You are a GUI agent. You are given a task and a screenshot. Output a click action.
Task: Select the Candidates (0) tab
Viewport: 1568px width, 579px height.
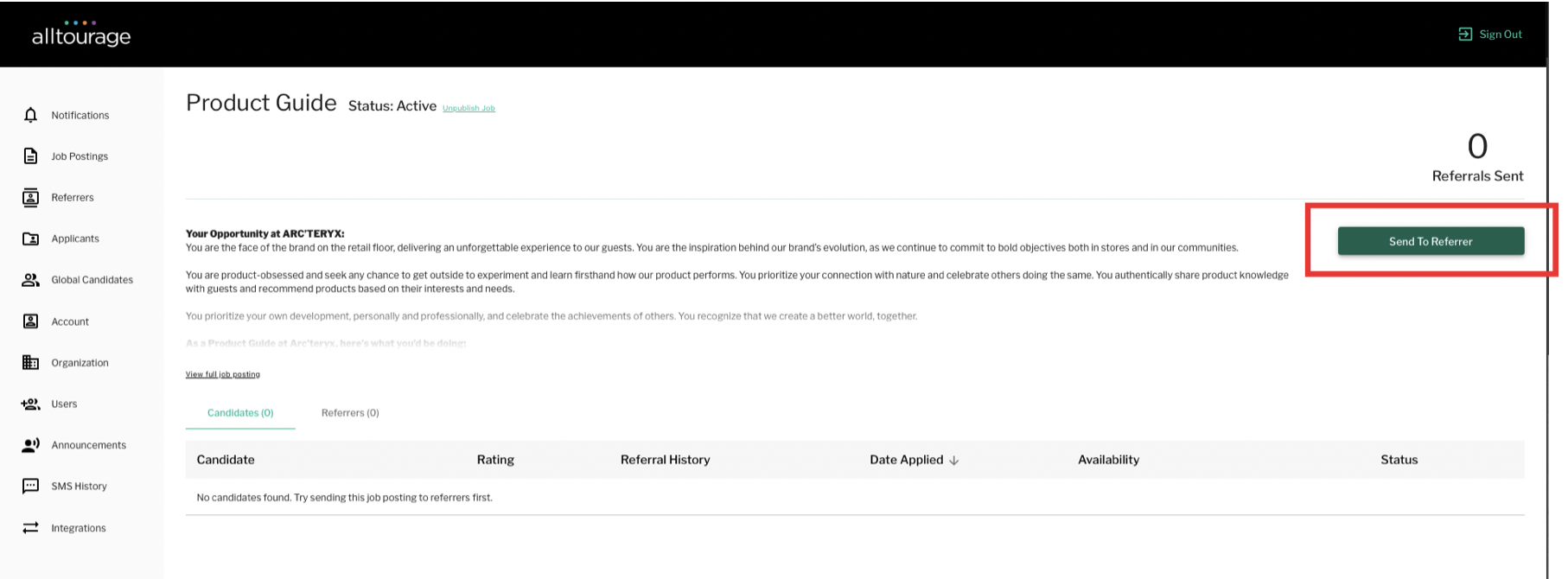[240, 413]
